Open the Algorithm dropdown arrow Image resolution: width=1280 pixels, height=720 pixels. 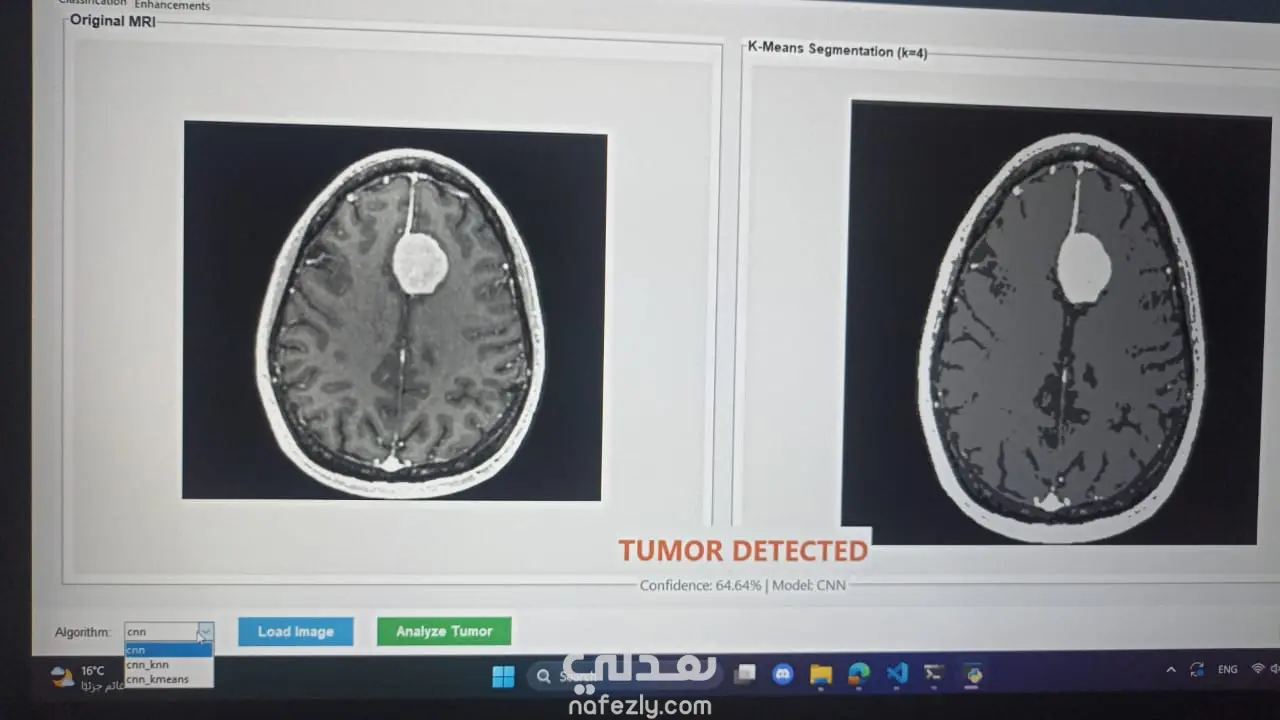click(204, 631)
